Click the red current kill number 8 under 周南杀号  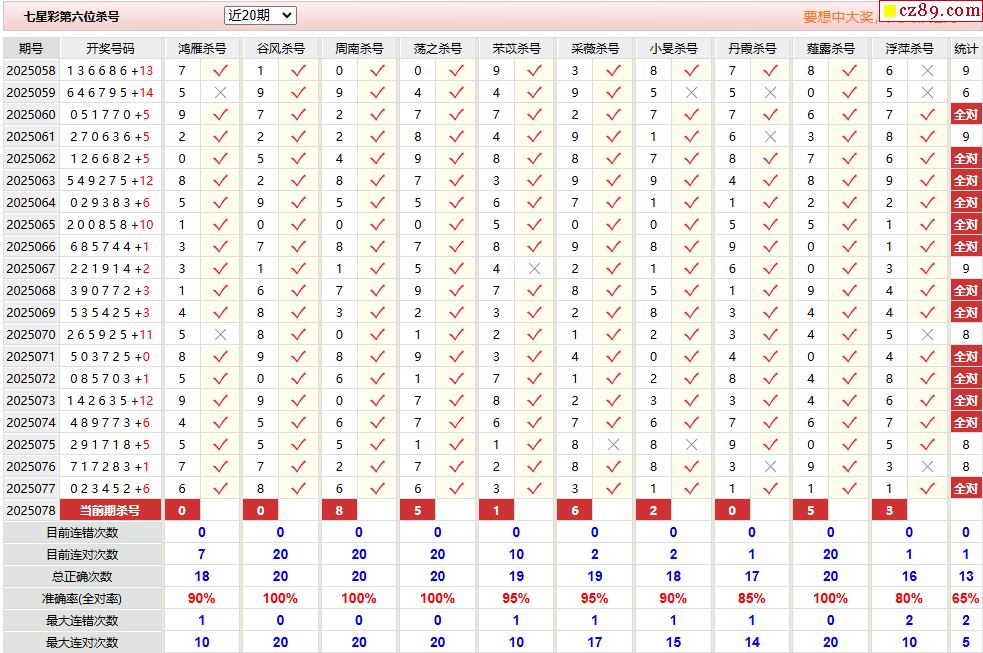[339, 511]
